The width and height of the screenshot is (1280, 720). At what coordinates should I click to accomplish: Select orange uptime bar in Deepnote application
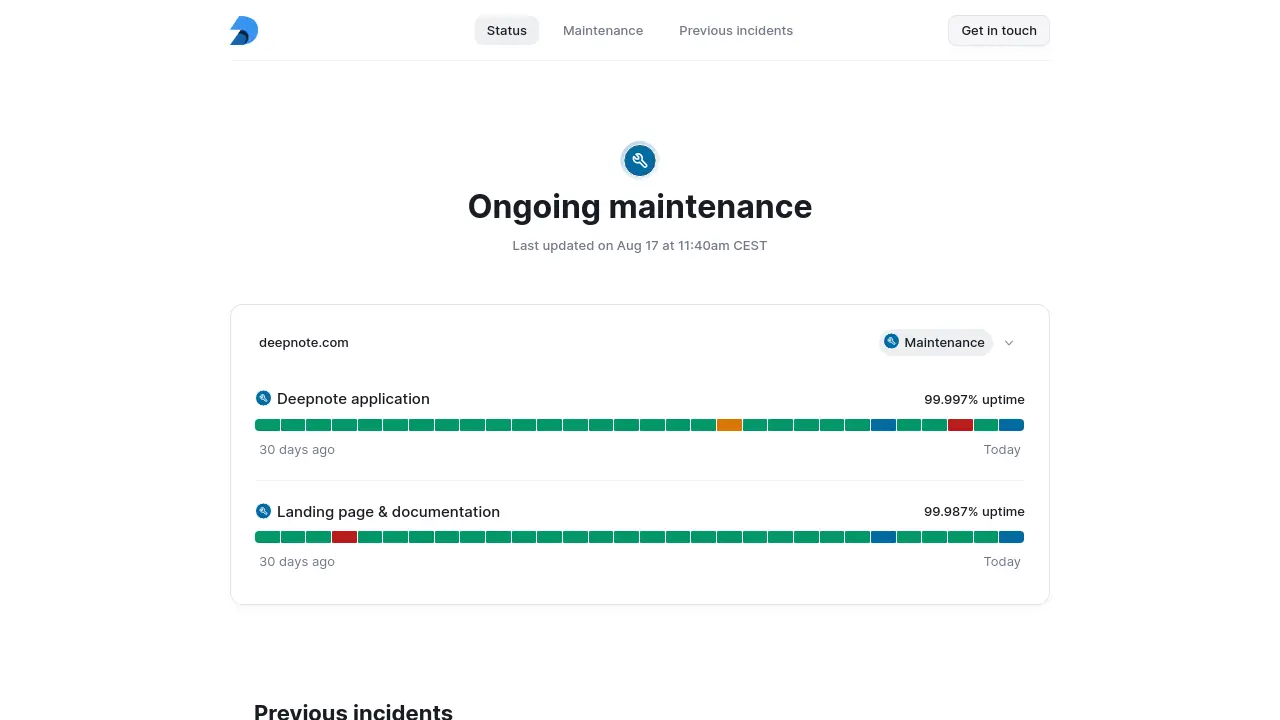[729, 425]
